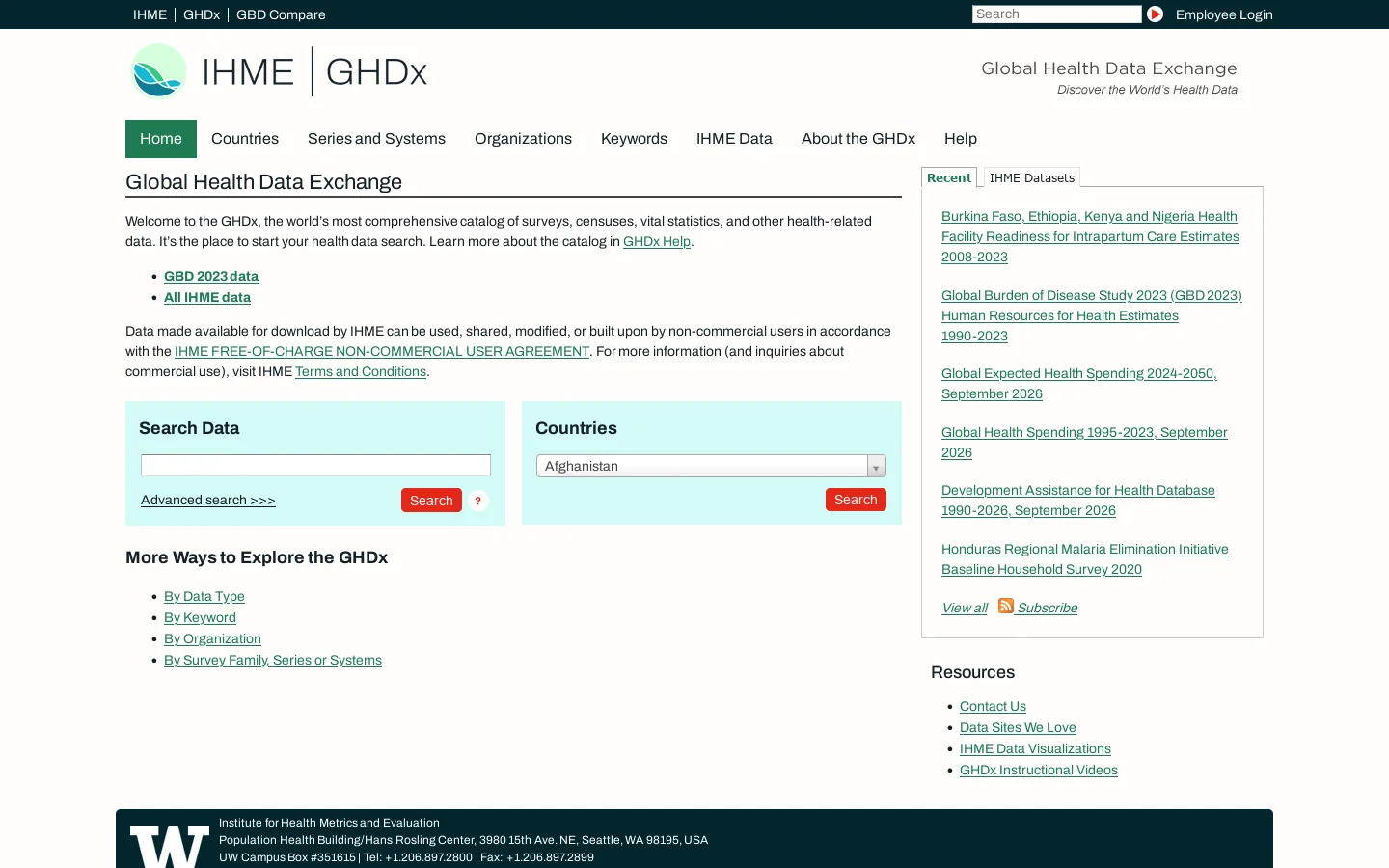
Task: Open the Employee Login link
Action: 1224,14
